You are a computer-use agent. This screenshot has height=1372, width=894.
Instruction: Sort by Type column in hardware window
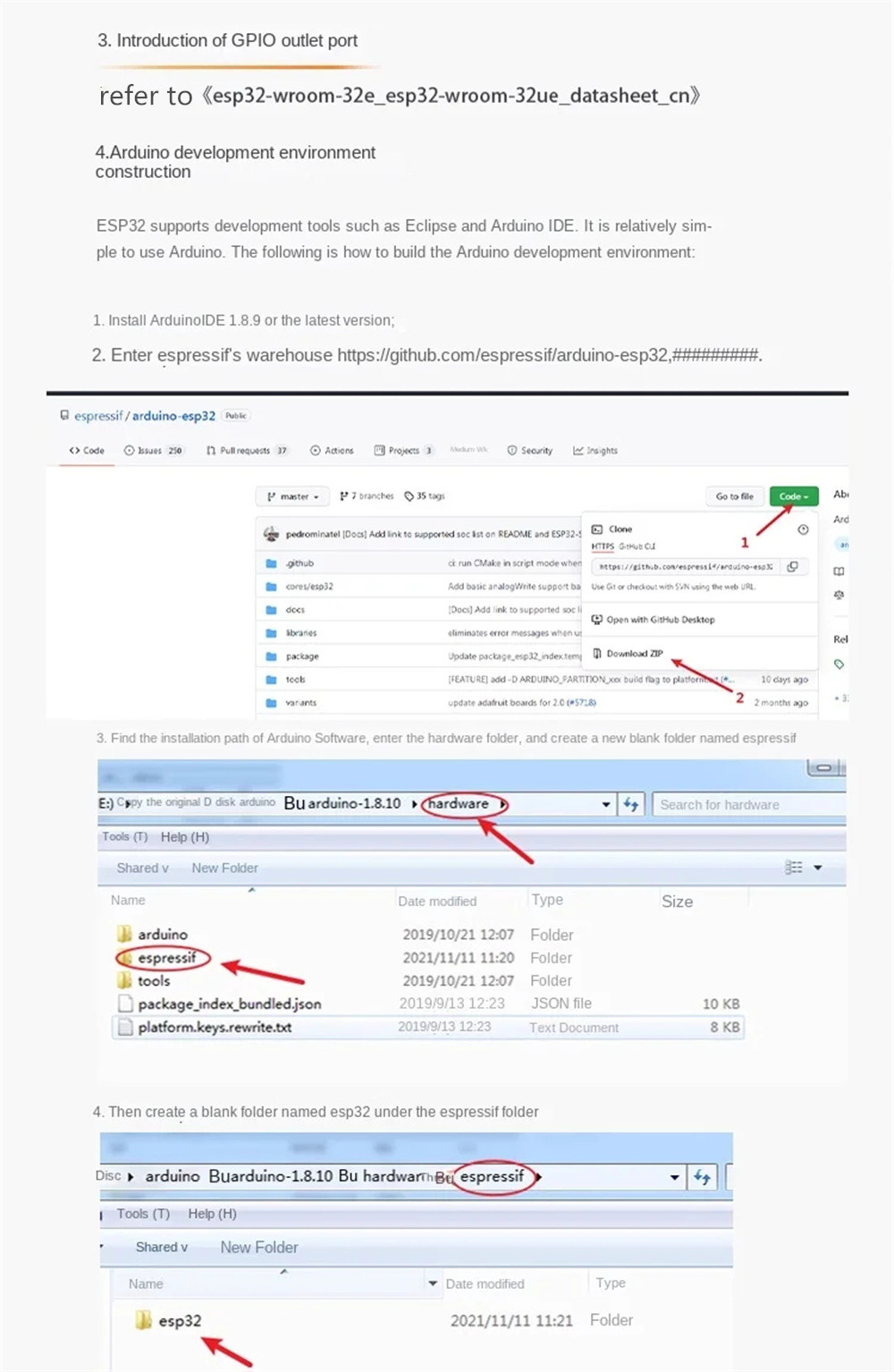click(x=547, y=900)
